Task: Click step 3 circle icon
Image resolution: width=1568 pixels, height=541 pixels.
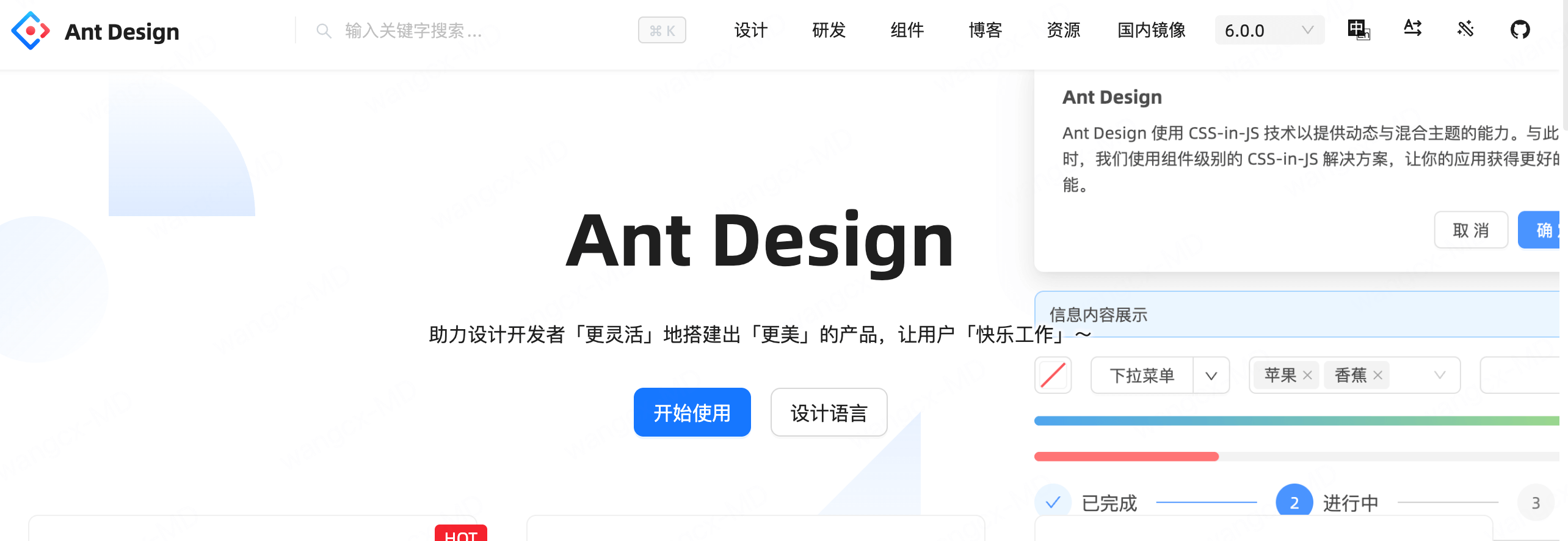Action: tap(1536, 503)
